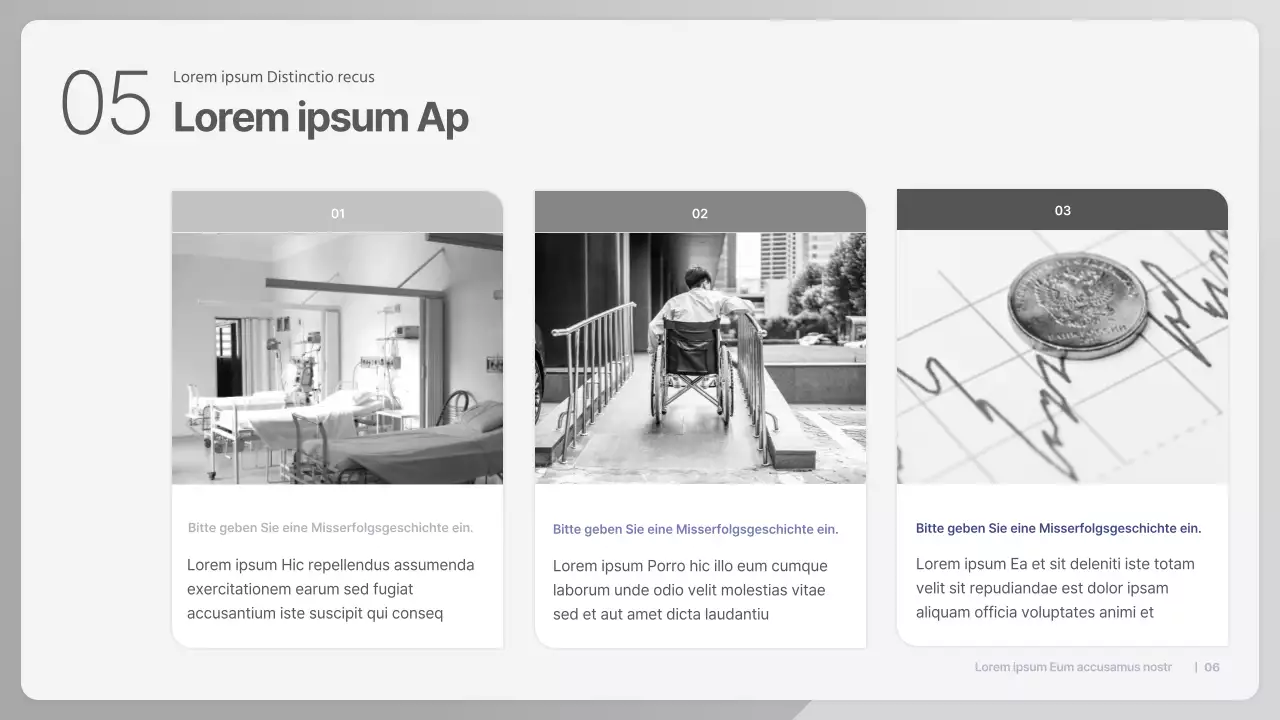
Task: Click the 'Porro hic illo eum' body text
Action: [690, 590]
